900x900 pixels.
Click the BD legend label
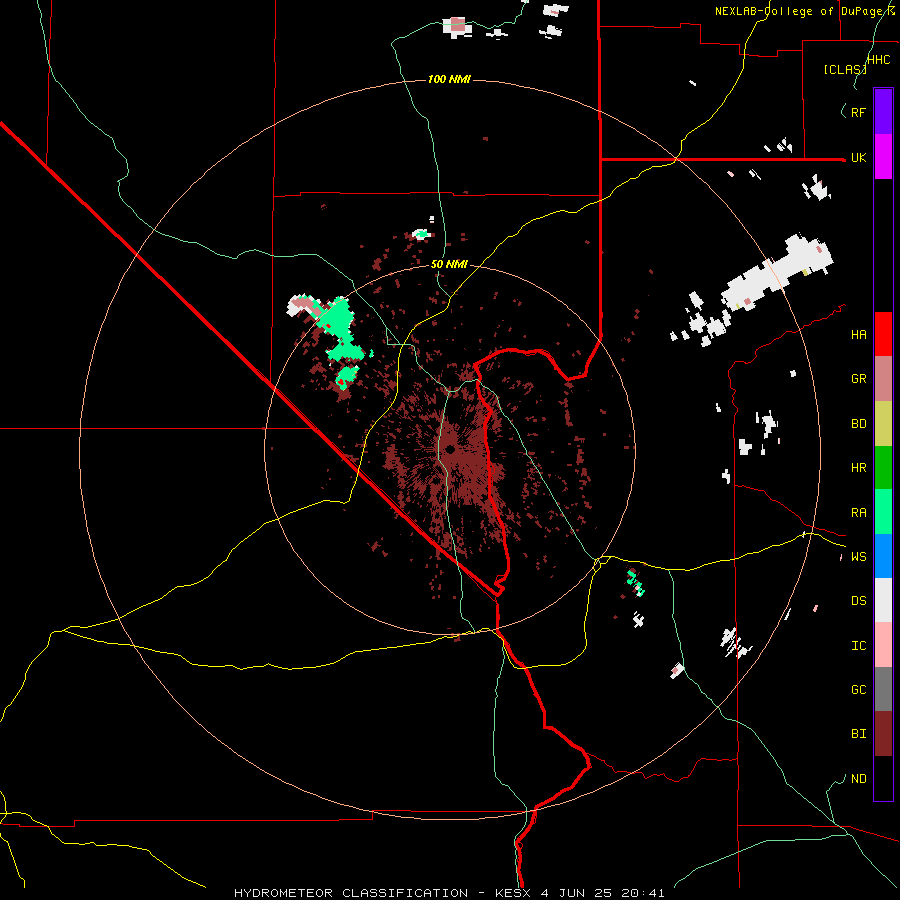[x=858, y=424]
